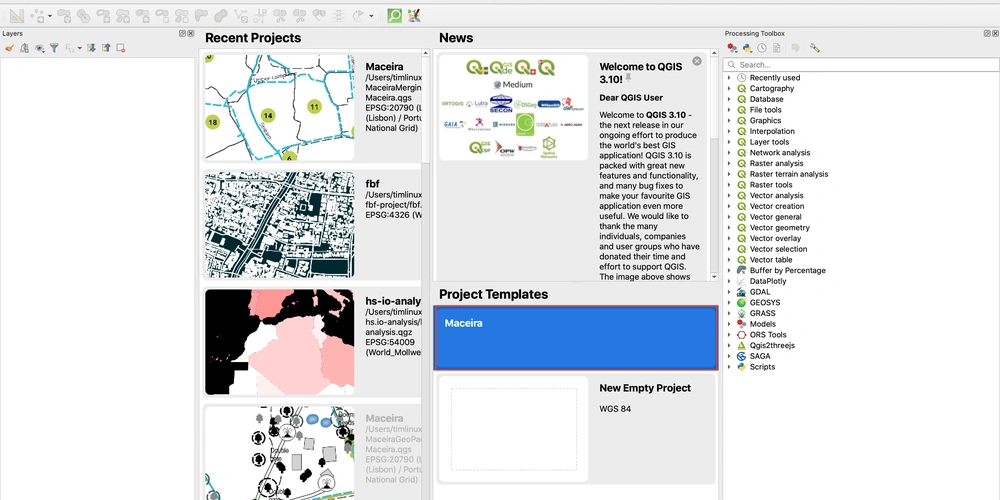
Task: Click the GRASS provider icon
Action: [x=741, y=314]
